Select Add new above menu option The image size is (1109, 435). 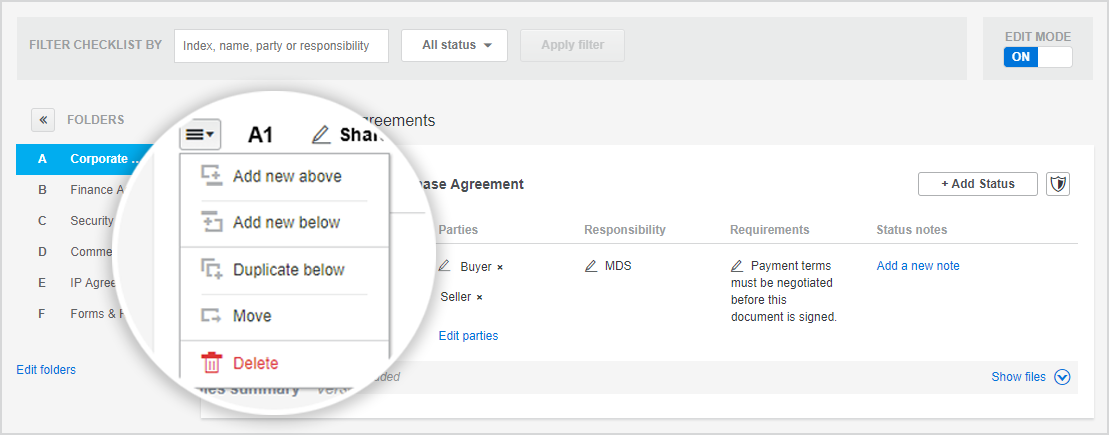(x=286, y=176)
